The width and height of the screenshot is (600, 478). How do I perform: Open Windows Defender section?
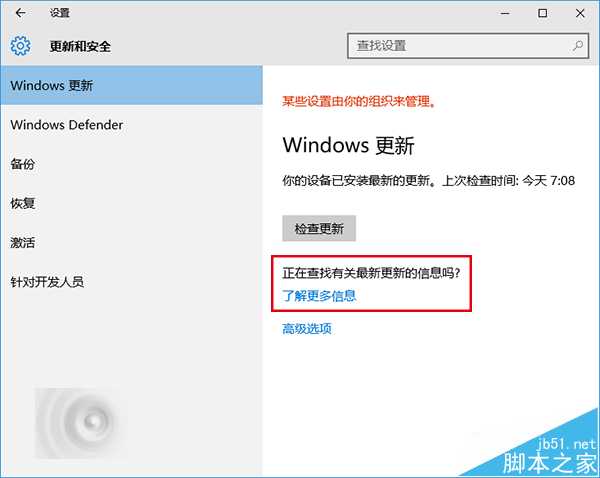pyautogui.click(x=131, y=125)
